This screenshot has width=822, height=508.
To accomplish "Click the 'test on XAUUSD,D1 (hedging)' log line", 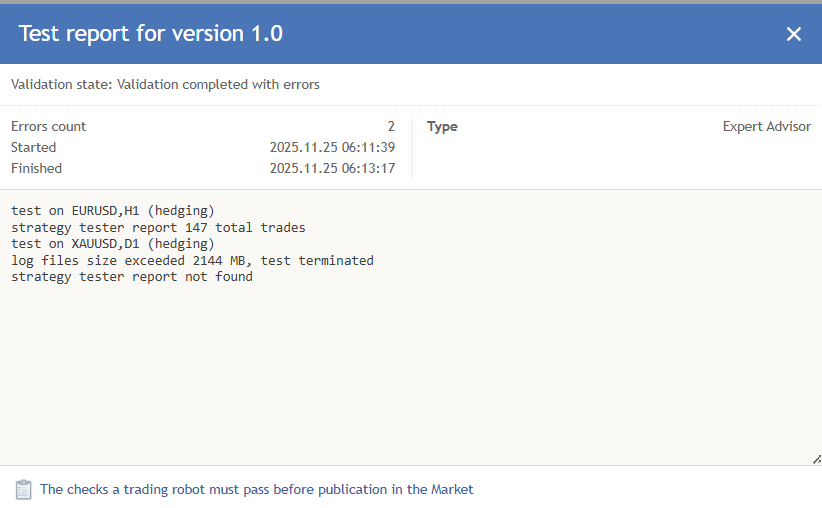I will (113, 243).
